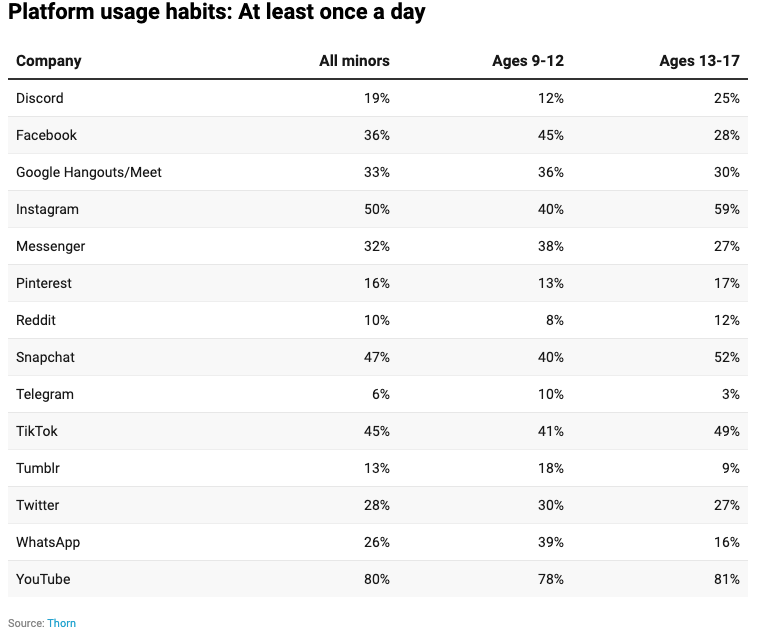This screenshot has height=630, width=765.
Task: Click the Twitter row name
Action: pos(38,505)
